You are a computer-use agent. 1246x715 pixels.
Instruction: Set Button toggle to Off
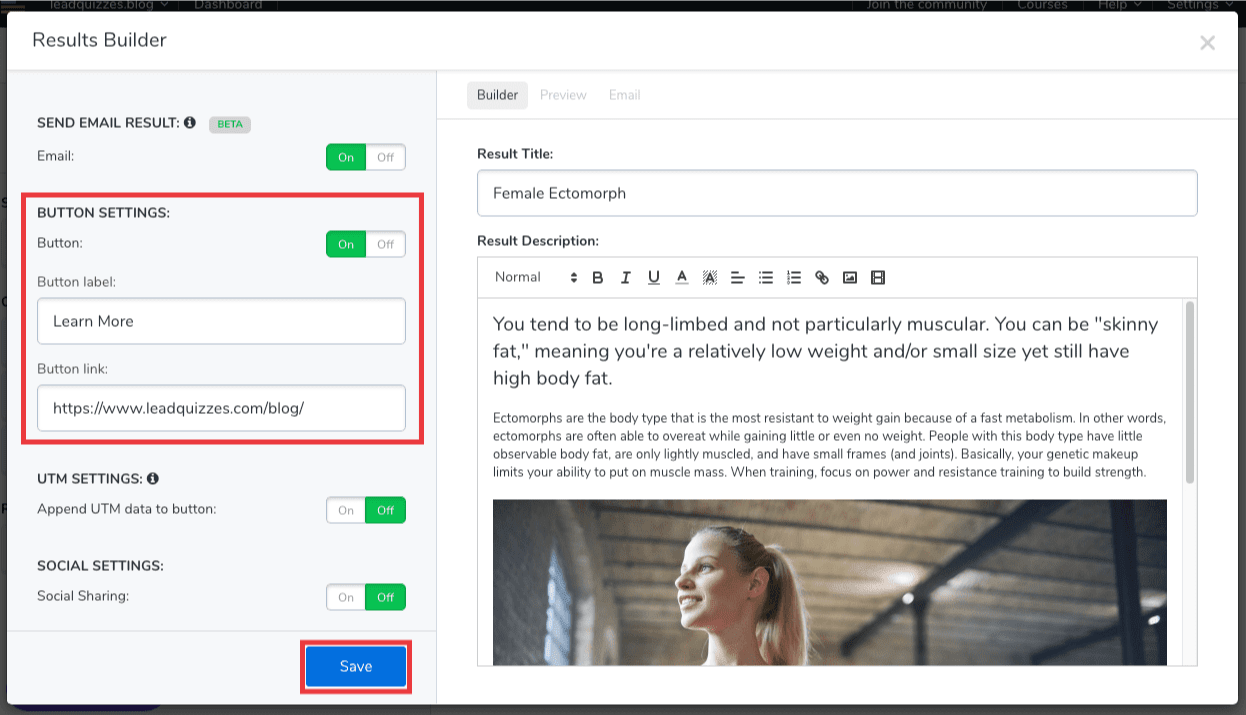385,244
